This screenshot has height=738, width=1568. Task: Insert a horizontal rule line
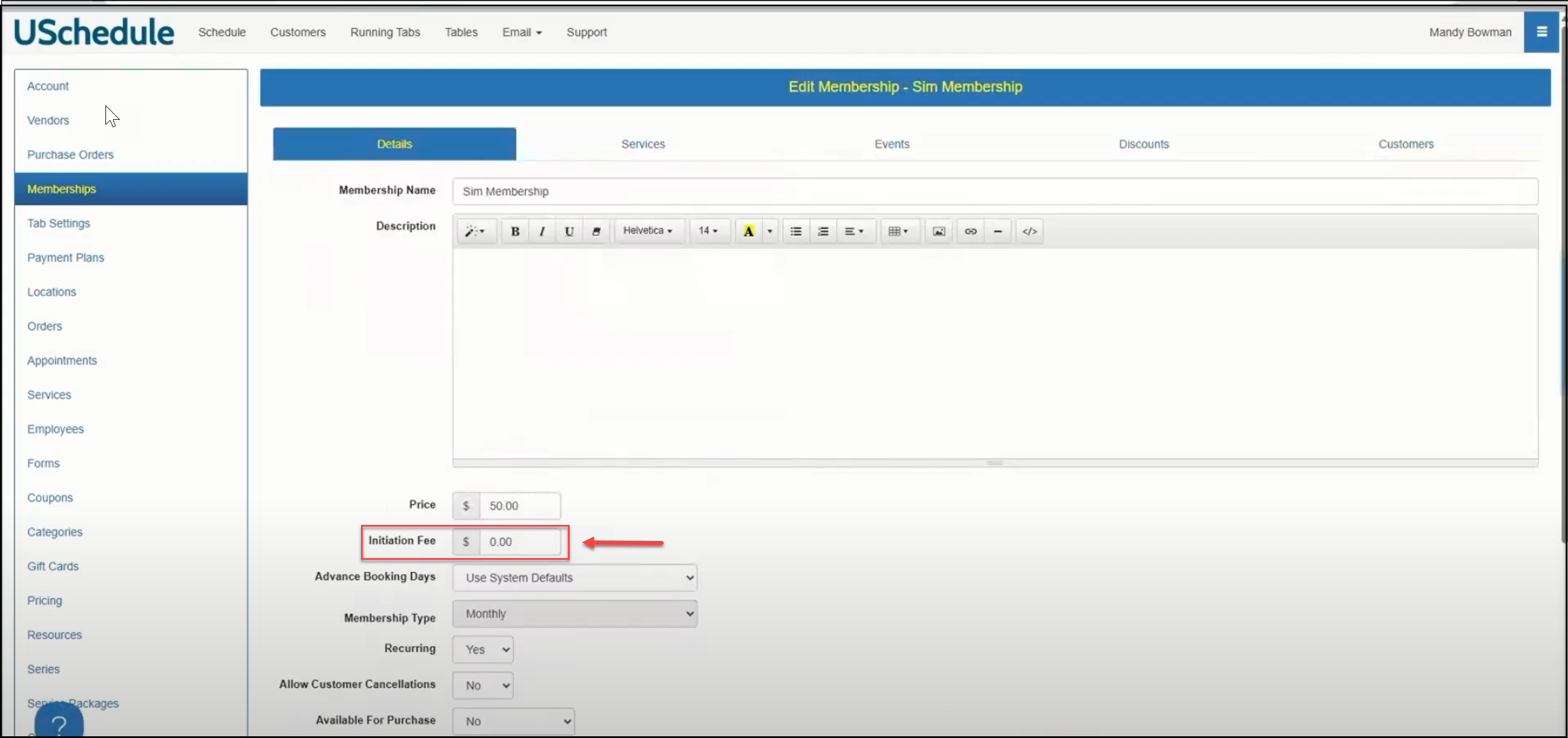tap(997, 231)
